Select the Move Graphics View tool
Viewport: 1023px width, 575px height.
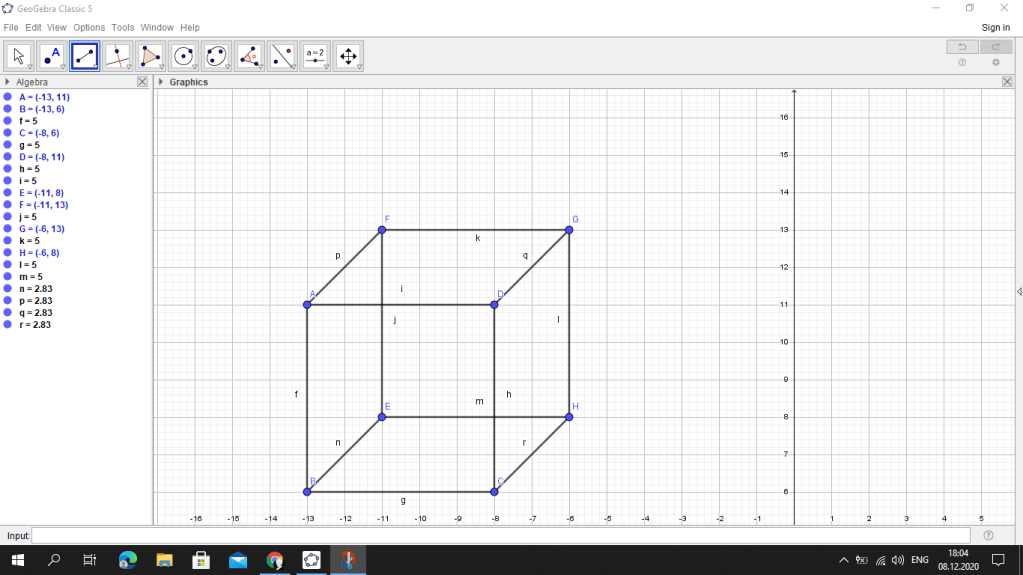[x=348, y=56]
